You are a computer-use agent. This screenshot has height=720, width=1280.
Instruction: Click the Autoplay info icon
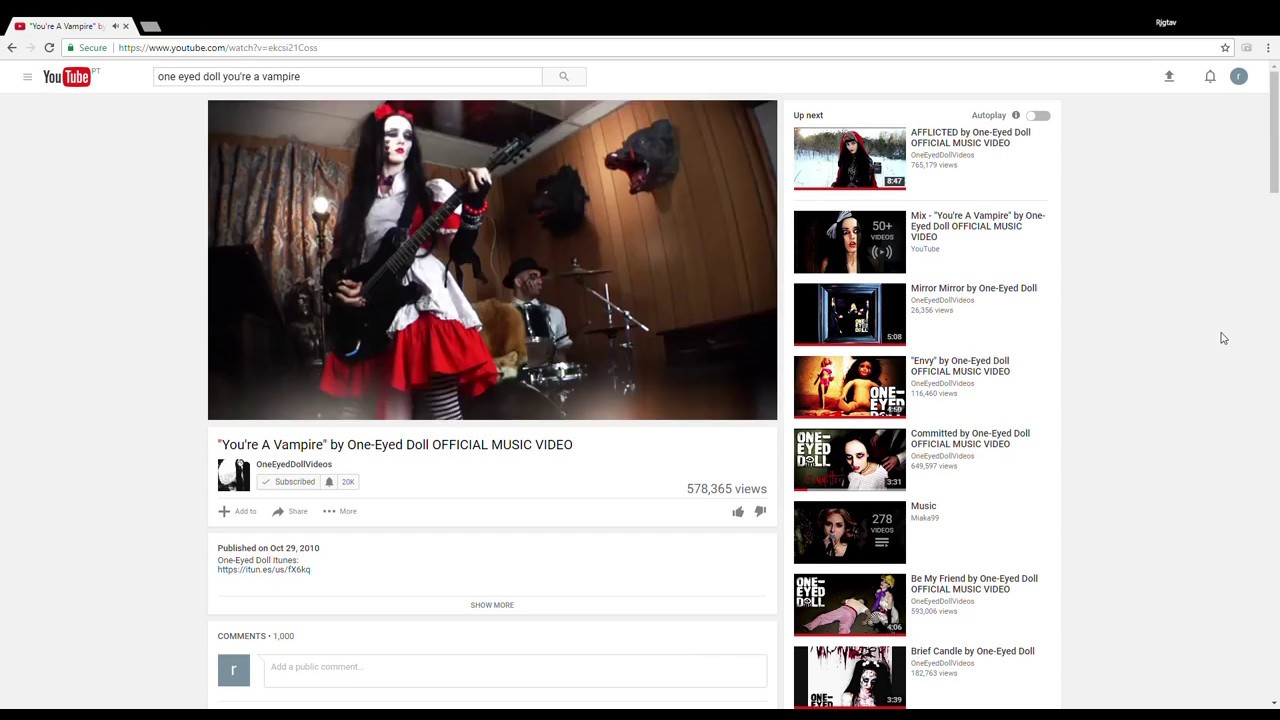point(1016,115)
